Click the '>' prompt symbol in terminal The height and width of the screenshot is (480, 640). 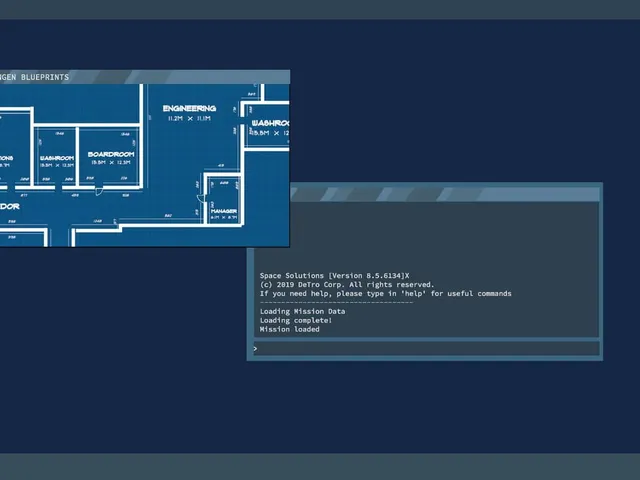pos(255,349)
